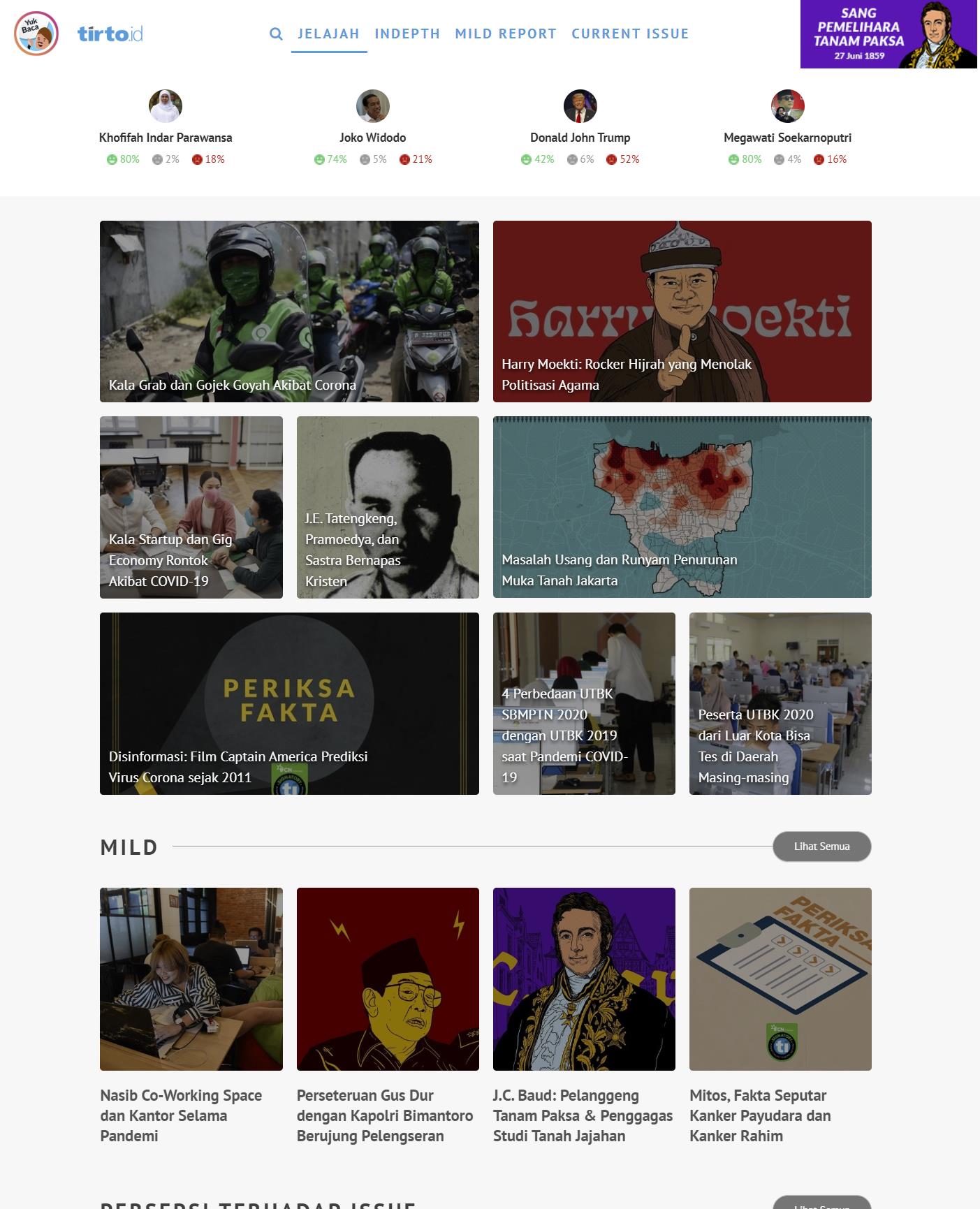
Task: Open the Harry Moekti article card
Action: 682,312
